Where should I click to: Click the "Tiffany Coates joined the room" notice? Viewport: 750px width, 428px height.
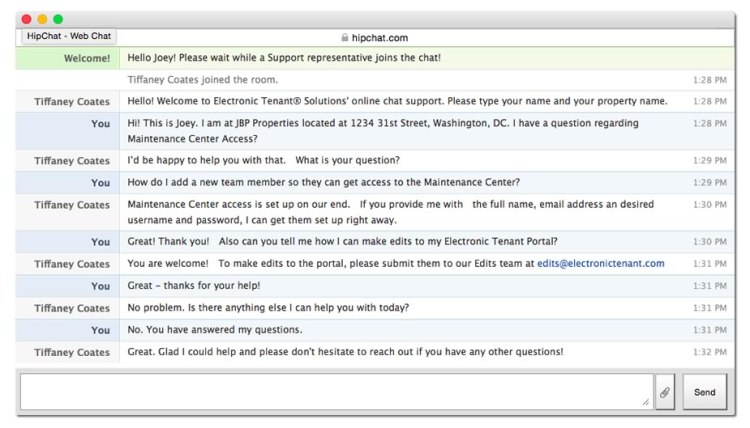203,79
